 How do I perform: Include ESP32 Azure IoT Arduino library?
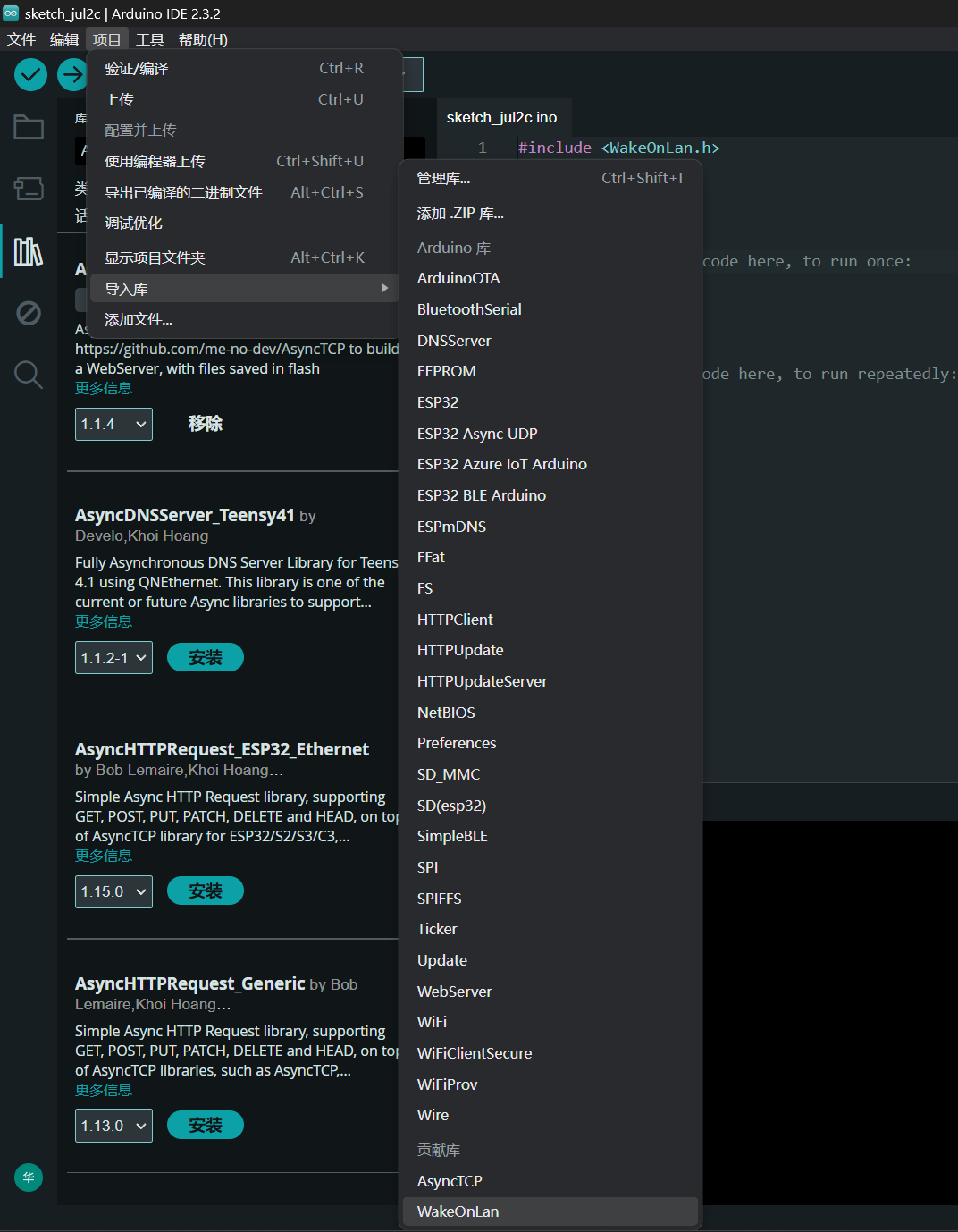click(550, 464)
